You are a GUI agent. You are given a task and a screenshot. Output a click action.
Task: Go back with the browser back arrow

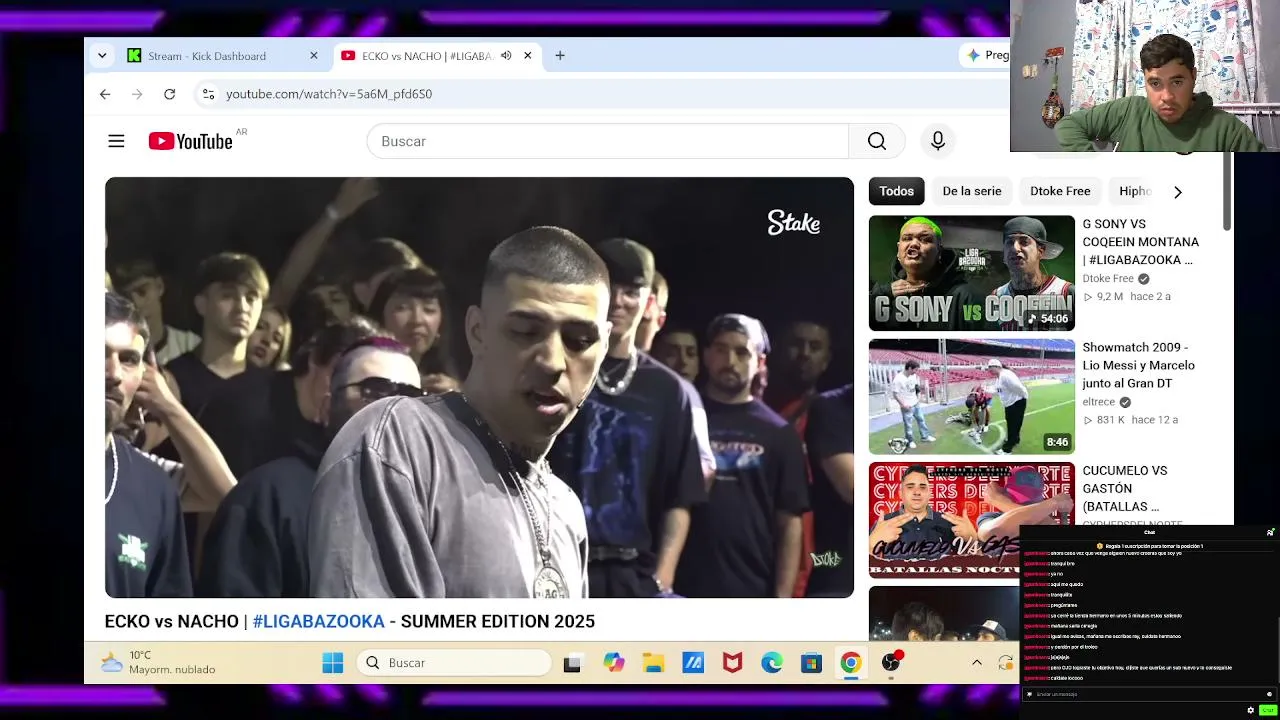pos(105,94)
